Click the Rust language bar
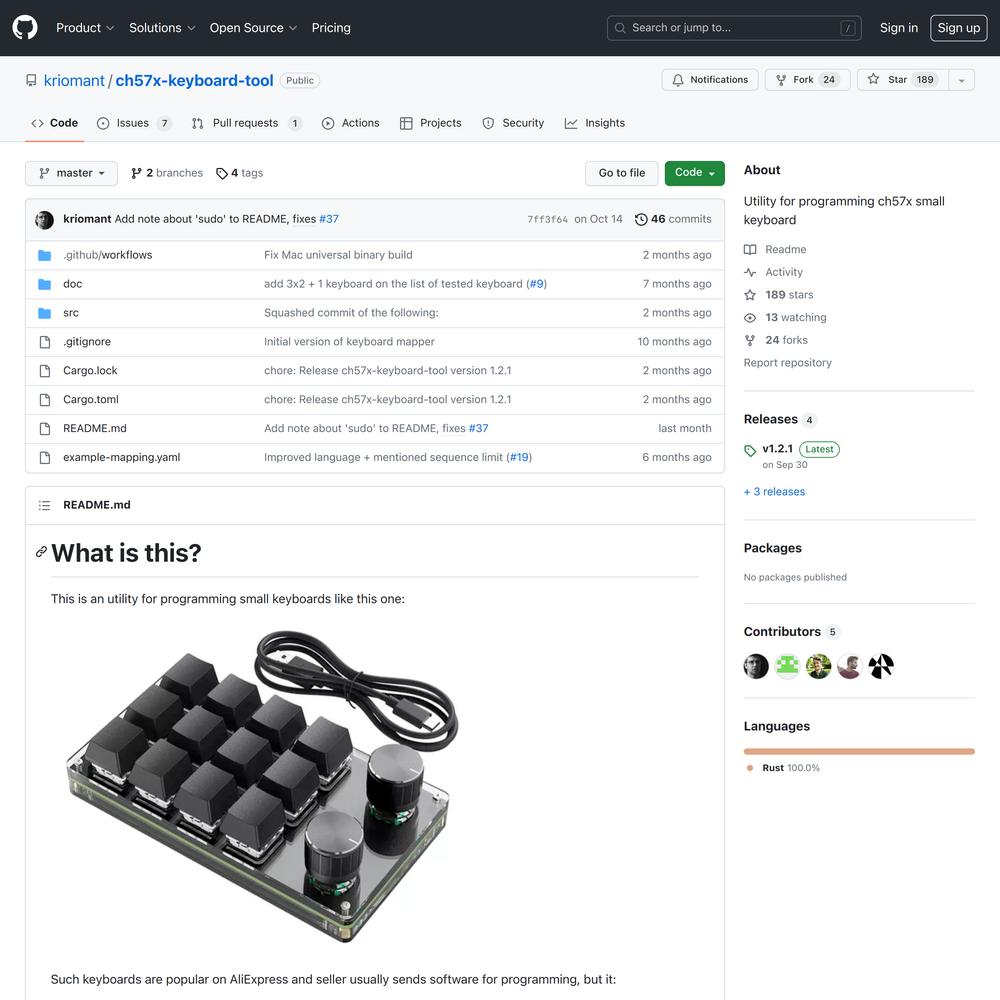The width and height of the screenshot is (1000, 1000). click(x=859, y=752)
